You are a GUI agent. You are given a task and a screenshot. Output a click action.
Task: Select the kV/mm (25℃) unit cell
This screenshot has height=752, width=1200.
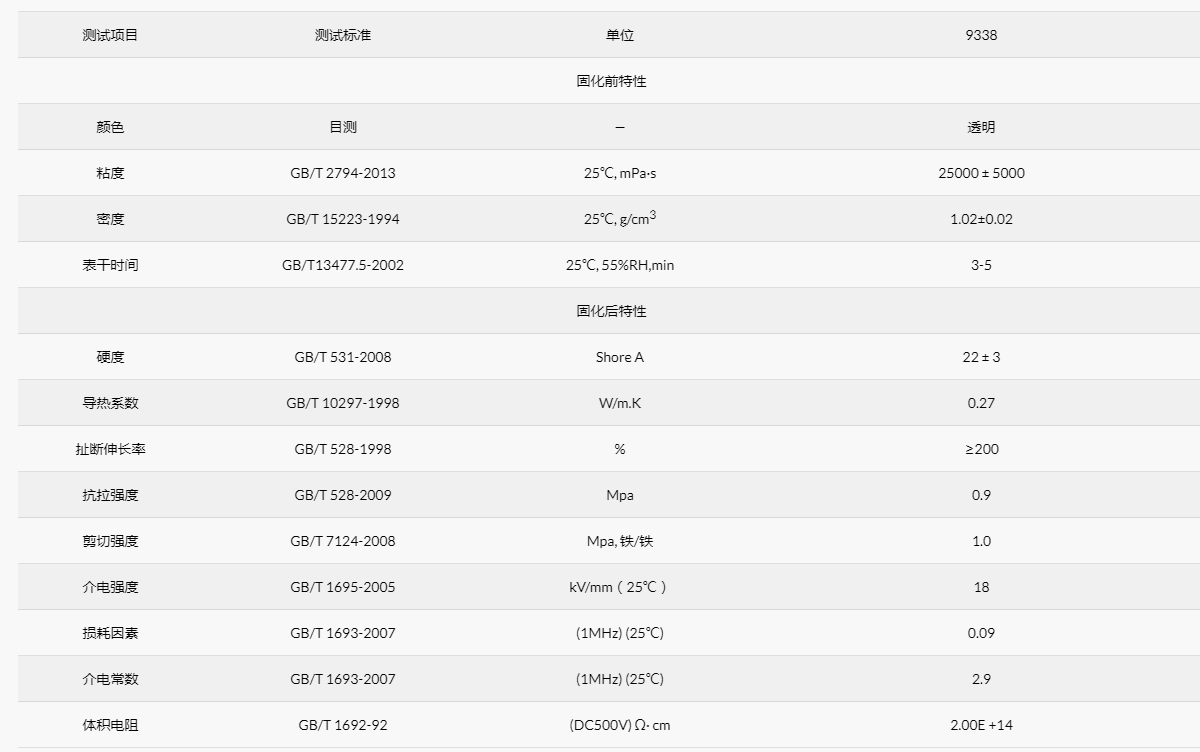point(620,587)
